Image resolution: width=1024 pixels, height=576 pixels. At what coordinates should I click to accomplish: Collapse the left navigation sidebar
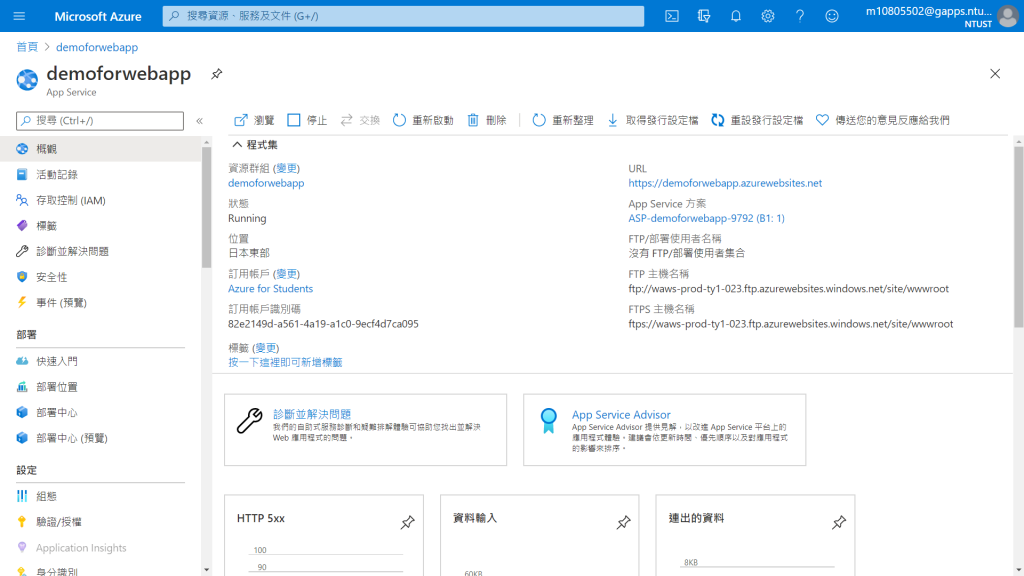tap(199, 121)
